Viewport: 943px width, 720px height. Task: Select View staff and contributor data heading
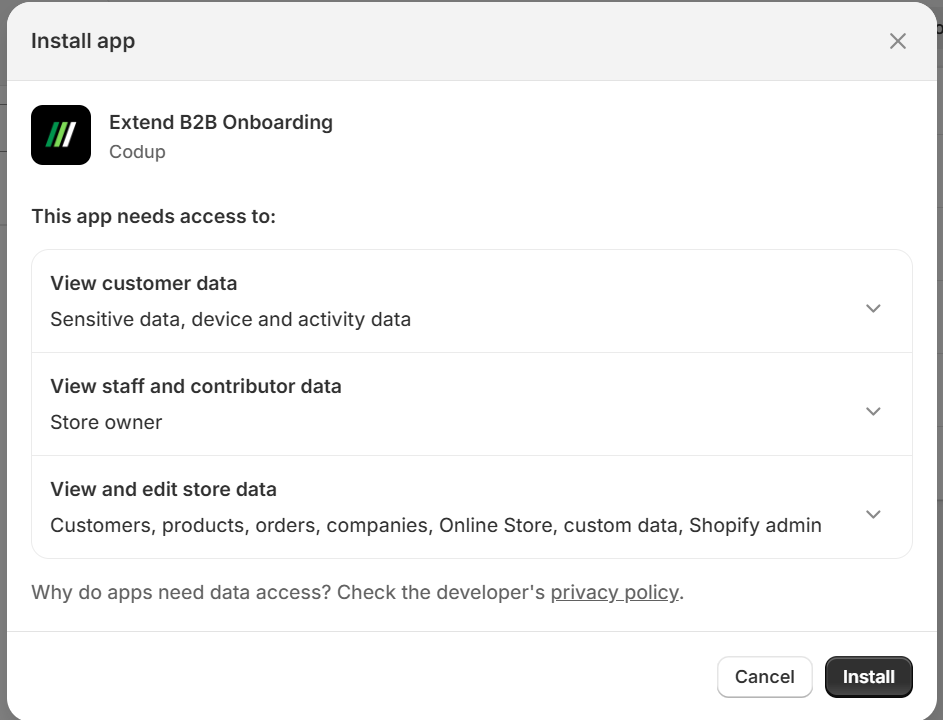(x=196, y=386)
